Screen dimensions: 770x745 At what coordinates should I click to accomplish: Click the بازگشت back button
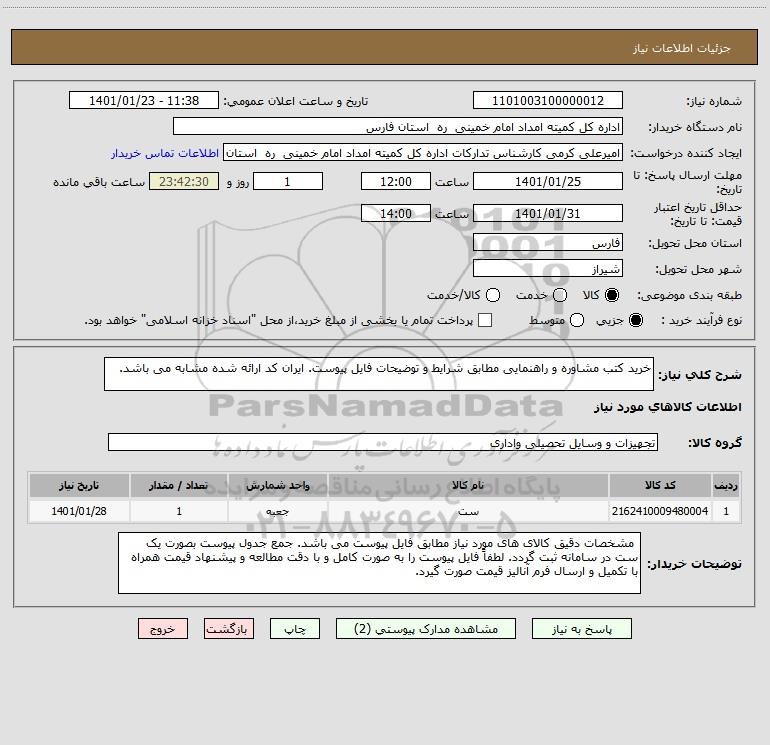point(229,629)
